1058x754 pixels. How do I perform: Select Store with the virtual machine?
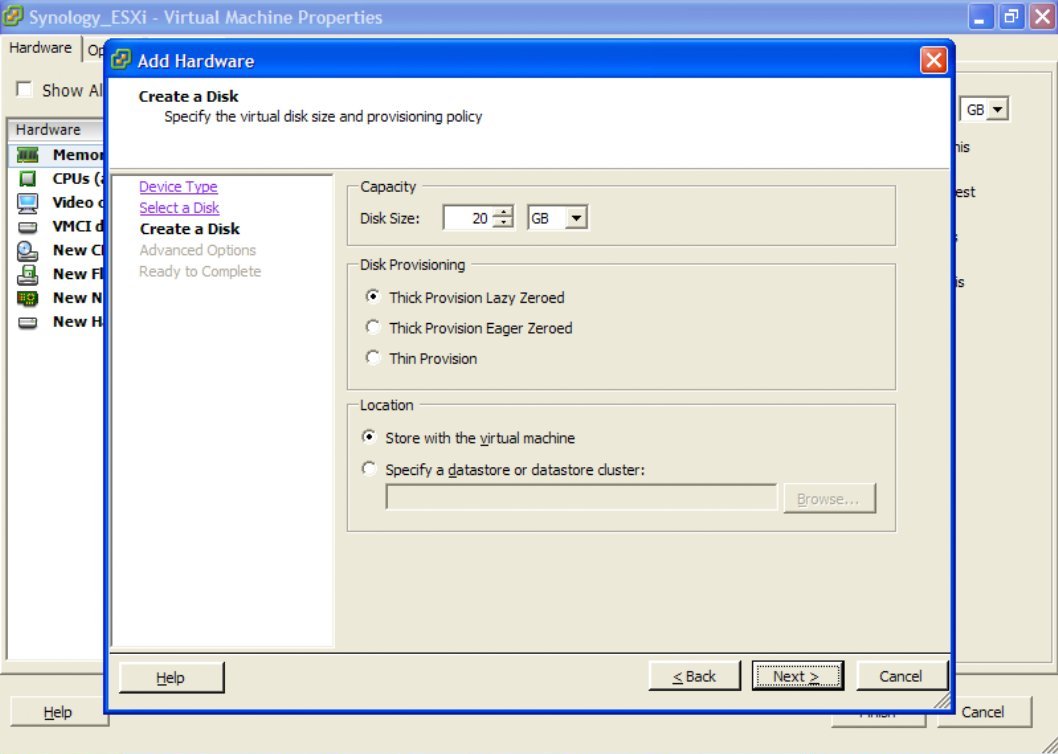pyautogui.click(x=369, y=437)
